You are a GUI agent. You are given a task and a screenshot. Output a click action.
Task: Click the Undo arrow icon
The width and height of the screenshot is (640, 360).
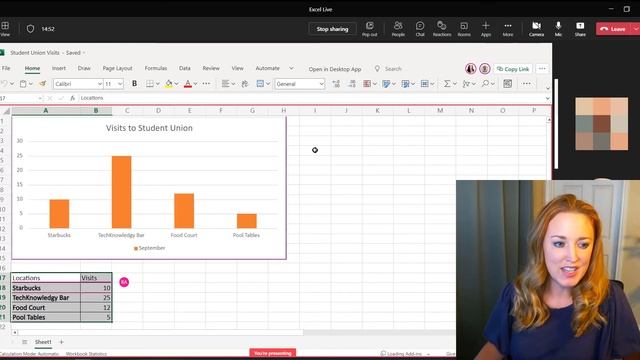(4, 84)
